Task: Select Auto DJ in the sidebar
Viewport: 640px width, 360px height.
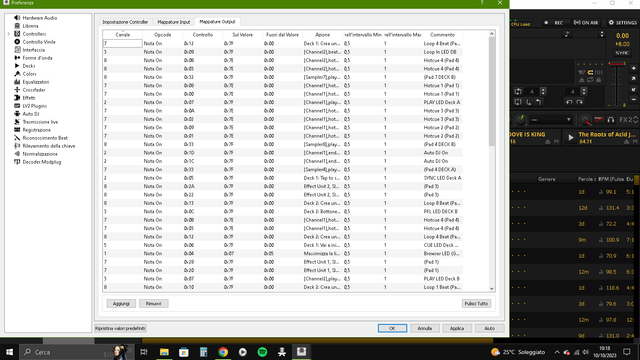Action: pos(27,114)
